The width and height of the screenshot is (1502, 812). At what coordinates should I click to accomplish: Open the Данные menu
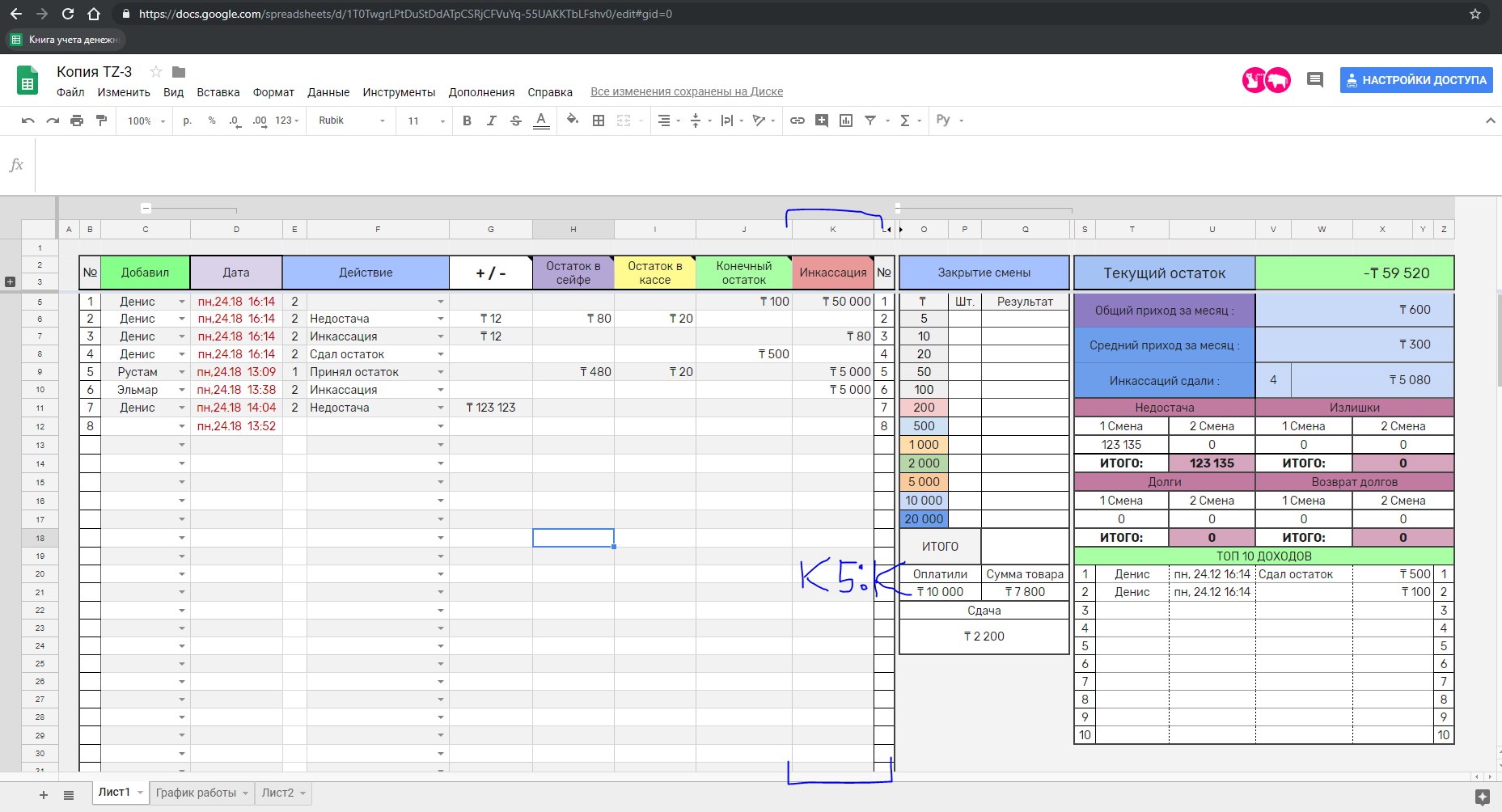(x=328, y=92)
